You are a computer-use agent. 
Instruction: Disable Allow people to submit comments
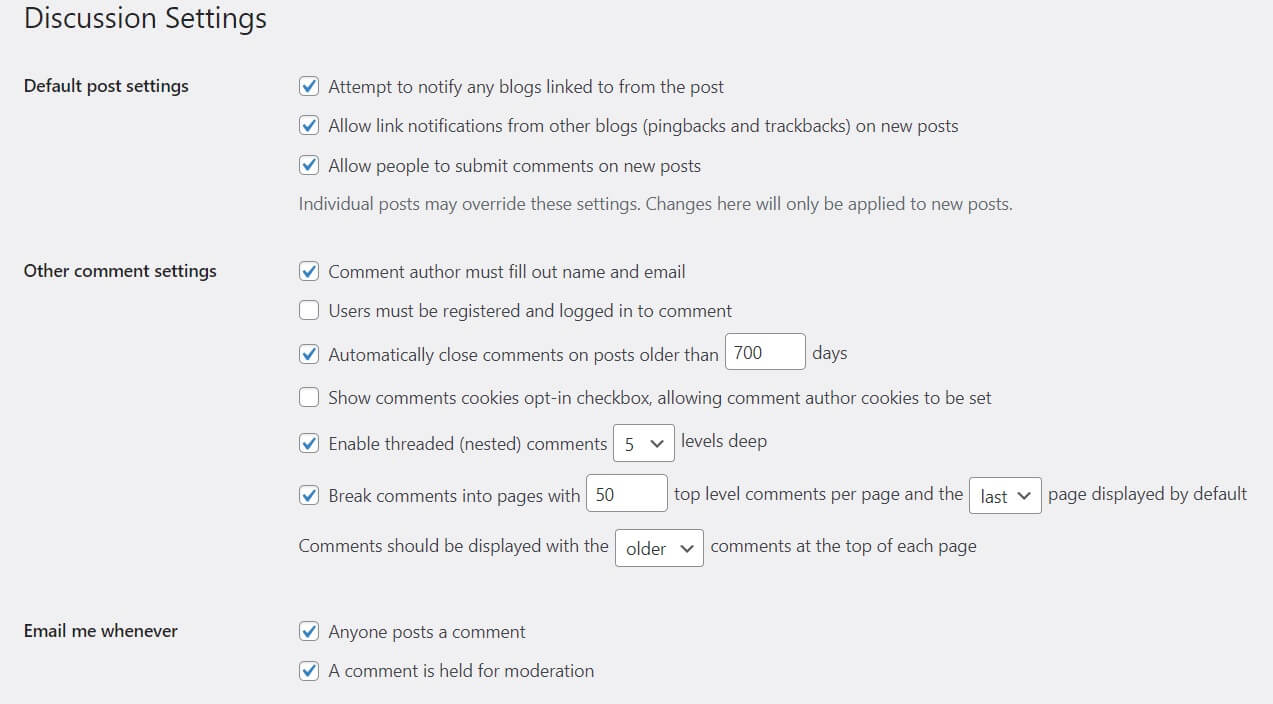point(309,166)
